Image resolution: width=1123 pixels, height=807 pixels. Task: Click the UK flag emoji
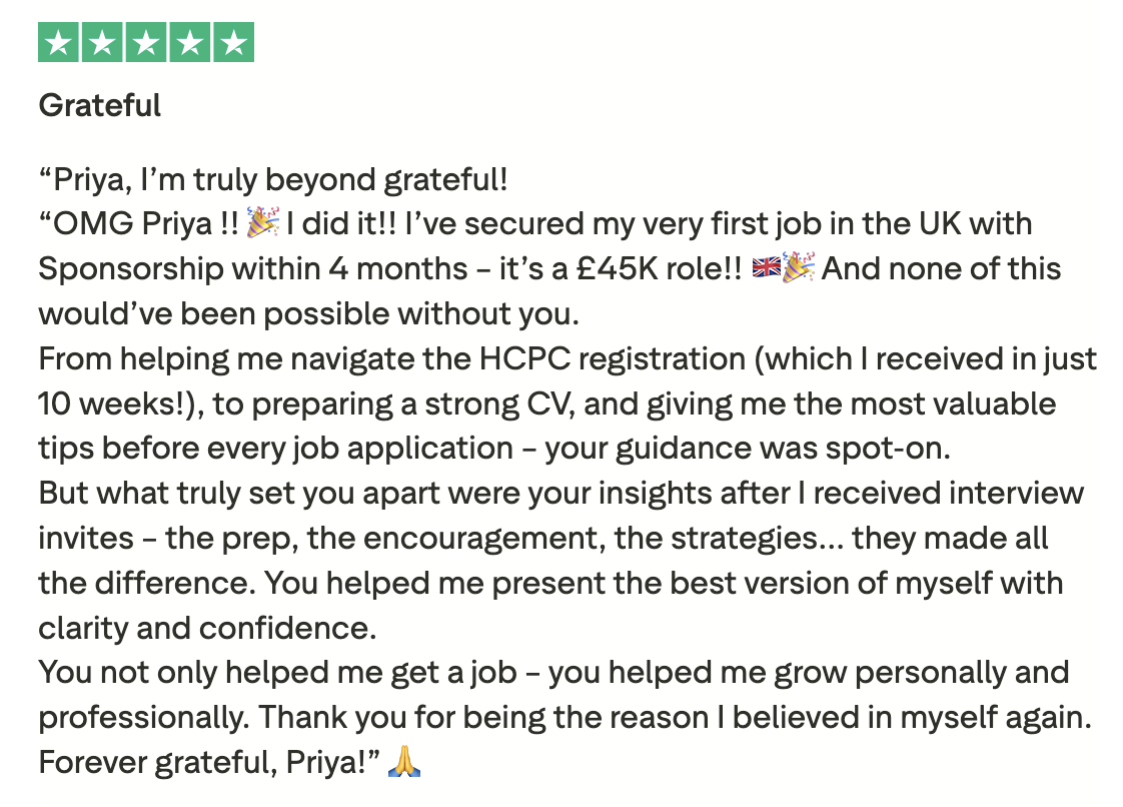coord(765,269)
